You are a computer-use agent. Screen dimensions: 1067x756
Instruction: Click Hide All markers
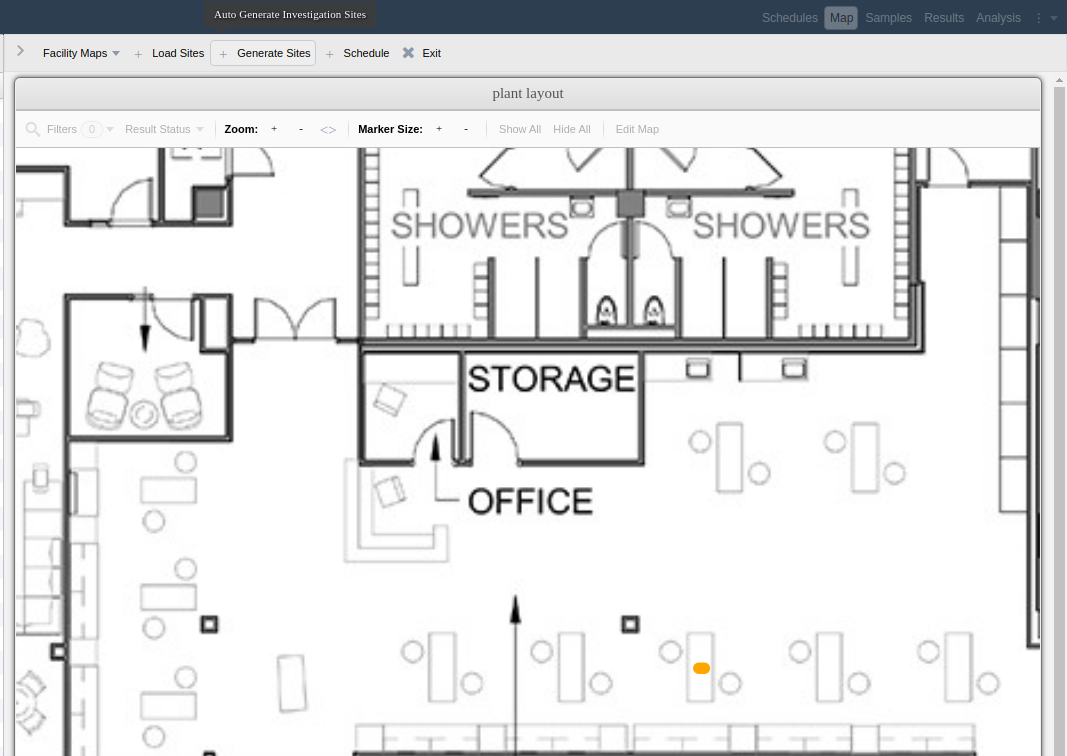tap(572, 129)
